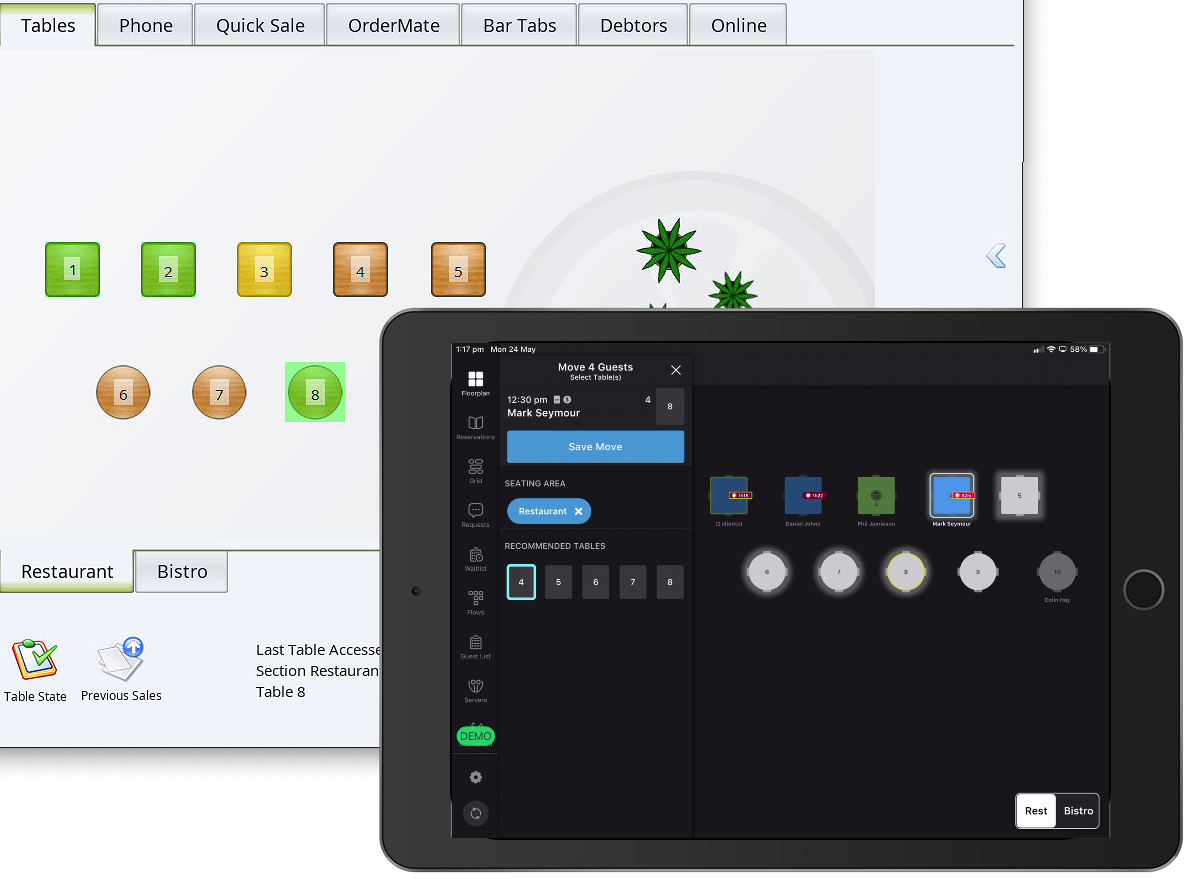The height and width of the screenshot is (884, 1192).
Task: Open Requests in the iPad sidebar
Action: point(475,515)
